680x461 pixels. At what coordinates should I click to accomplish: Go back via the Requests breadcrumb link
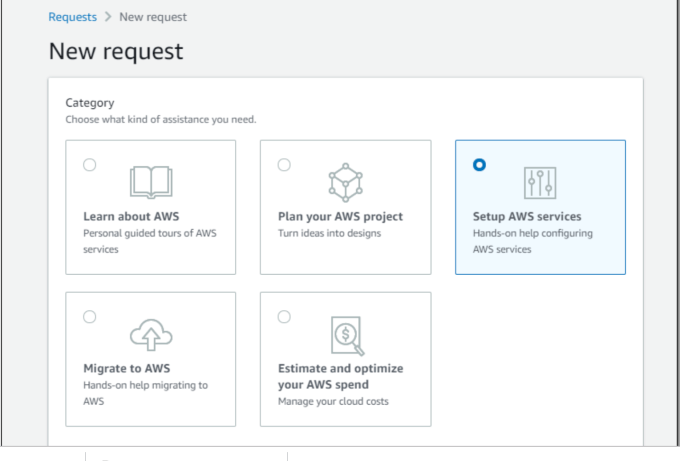pos(73,17)
